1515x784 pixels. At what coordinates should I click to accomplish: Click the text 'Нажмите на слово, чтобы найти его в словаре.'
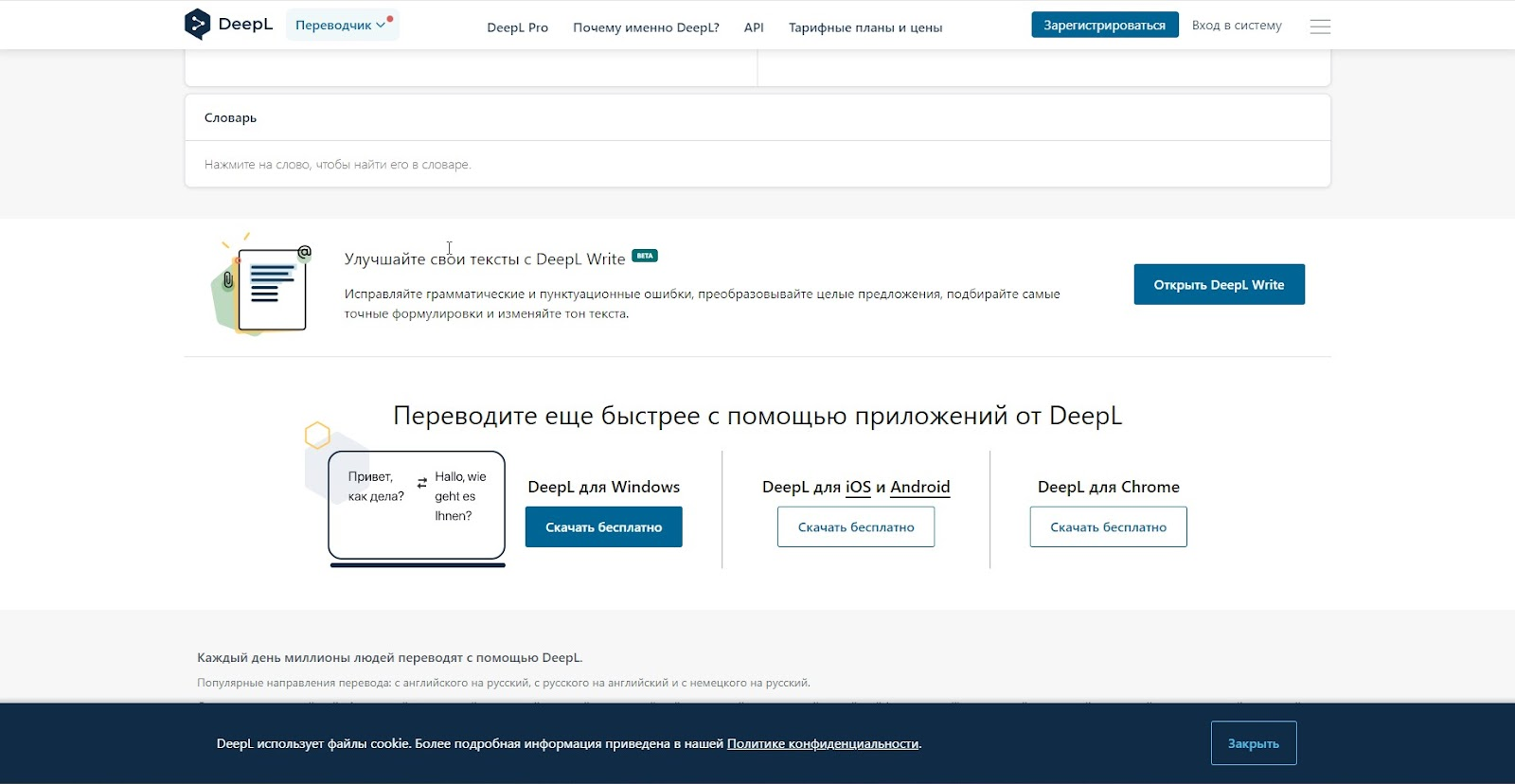click(338, 165)
